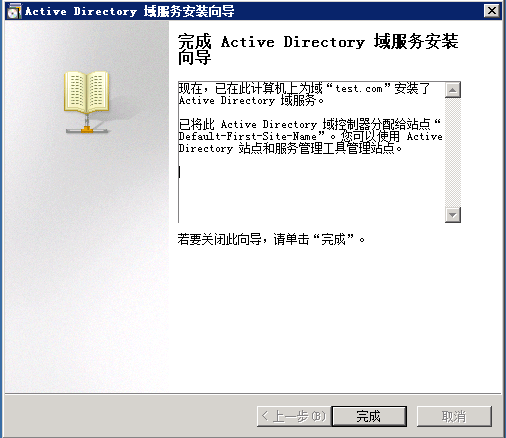Click the blank white area below the instruction text
This screenshot has height=438, width=506.
click(333, 317)
